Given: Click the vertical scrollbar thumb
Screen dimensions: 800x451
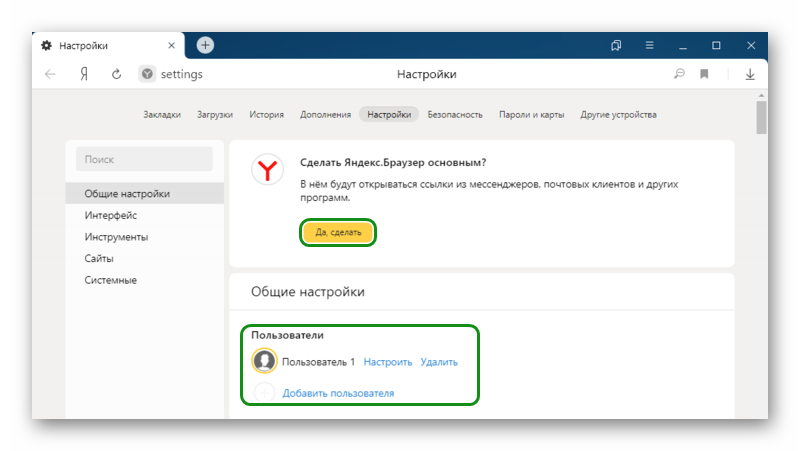Looking at the screenshot, I should tap(761, 117).
